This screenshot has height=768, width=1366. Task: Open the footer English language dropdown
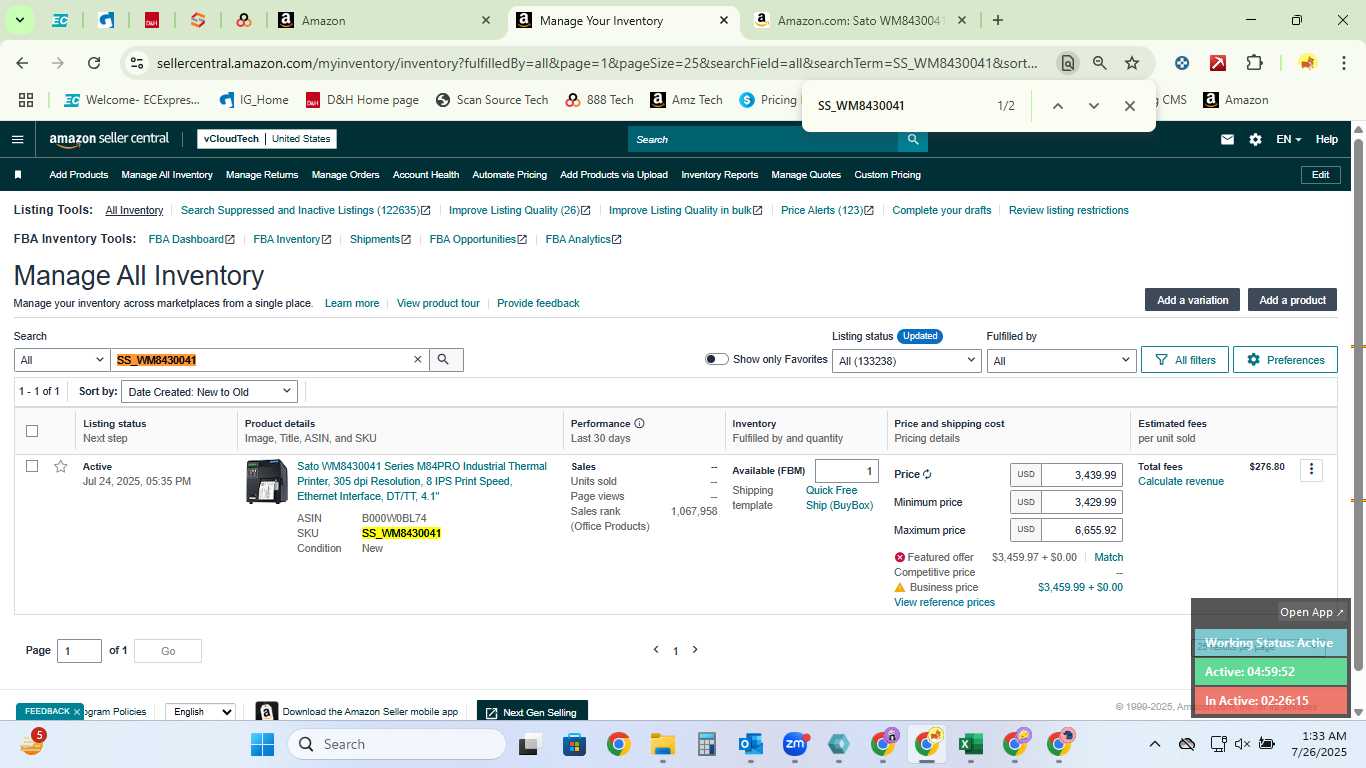(200, 712)
